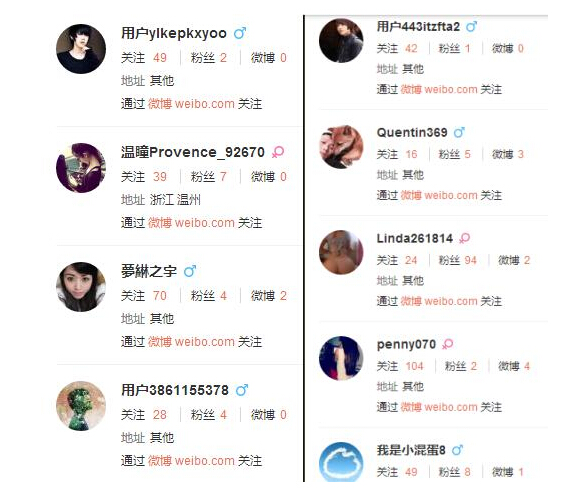Click the female icon beside penny070

(448, 344)
